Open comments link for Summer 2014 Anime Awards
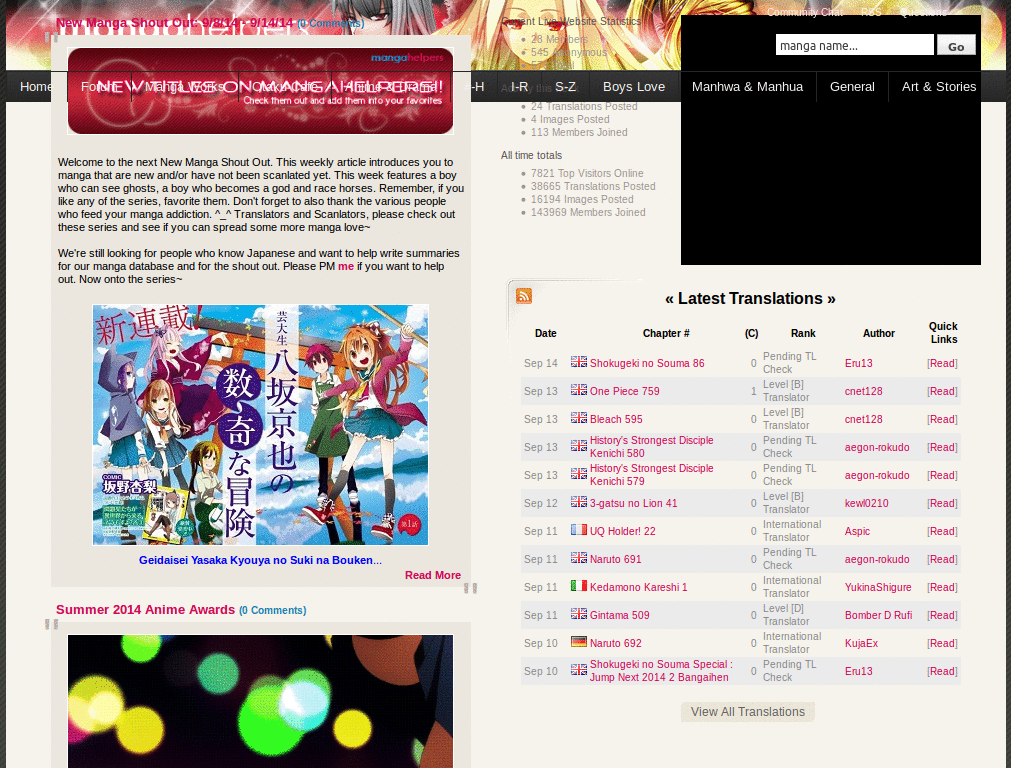This screenshot has width=1024, height=768. 272,611
